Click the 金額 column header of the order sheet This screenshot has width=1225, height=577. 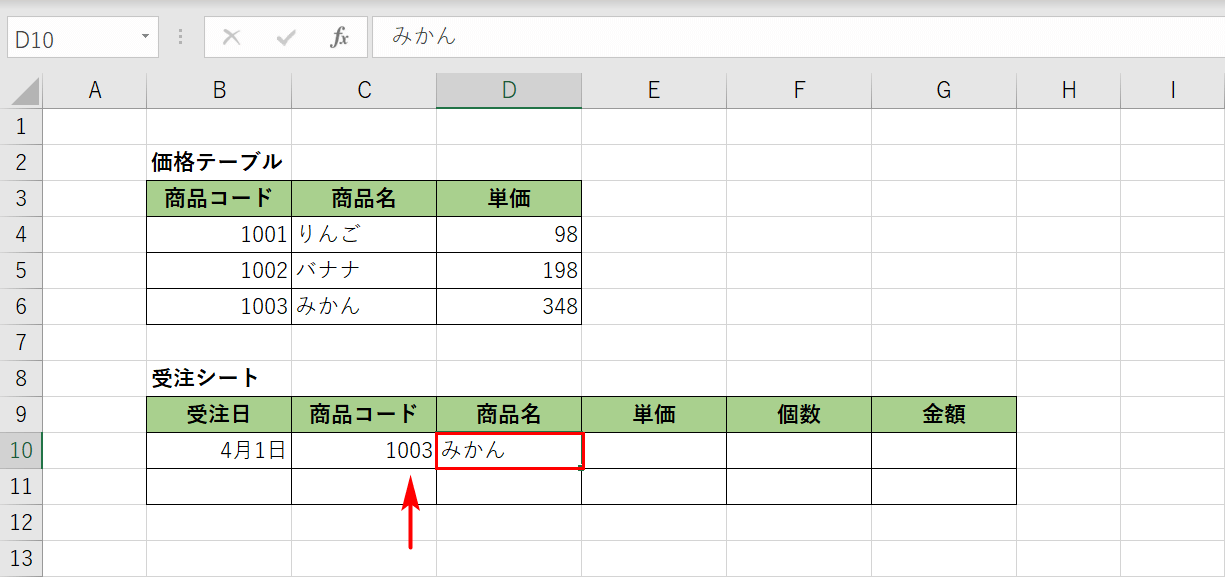pyautogui.click(x=943, y=414)
